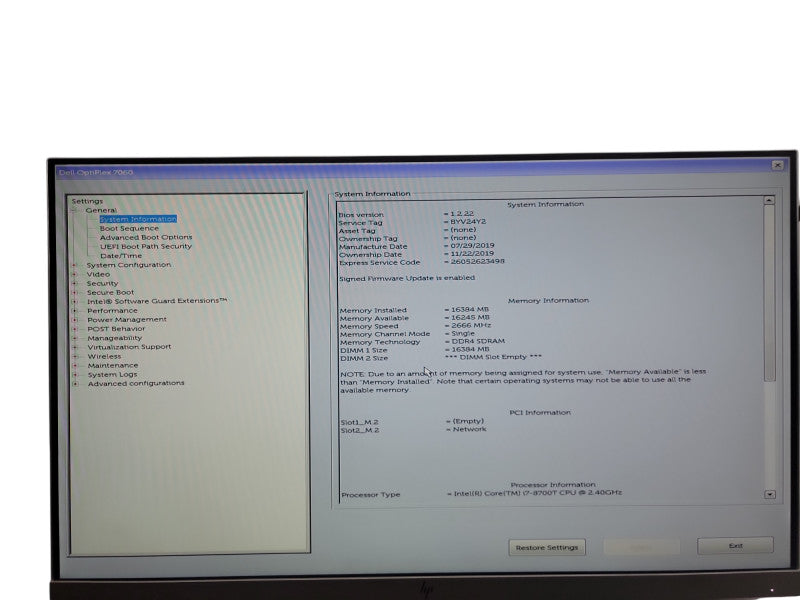Open Date/Time settings
This screenshot has height=600, width=800.
[121, 256]
